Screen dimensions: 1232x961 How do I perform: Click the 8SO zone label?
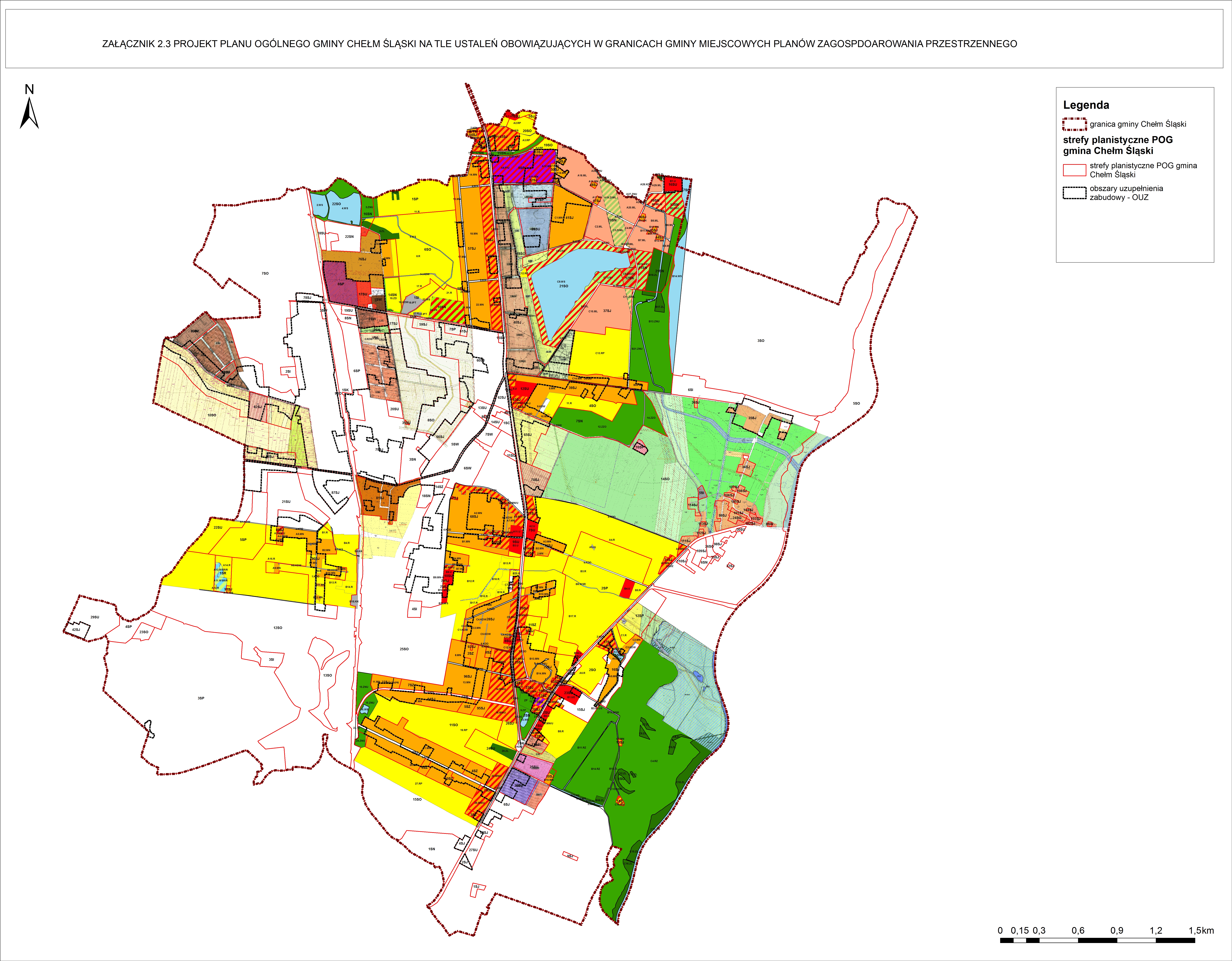click(x=431, y=420)
